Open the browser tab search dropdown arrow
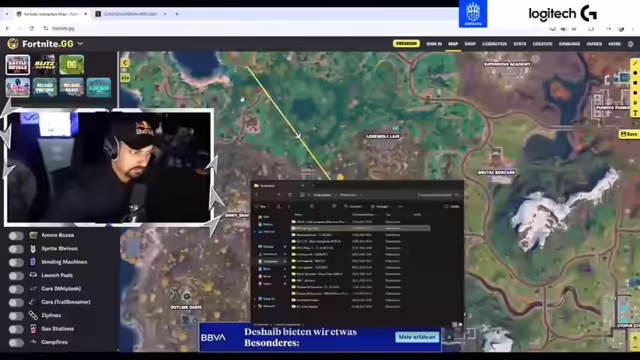The height and width of the screenshot is (360, 640). coord(7,14)
